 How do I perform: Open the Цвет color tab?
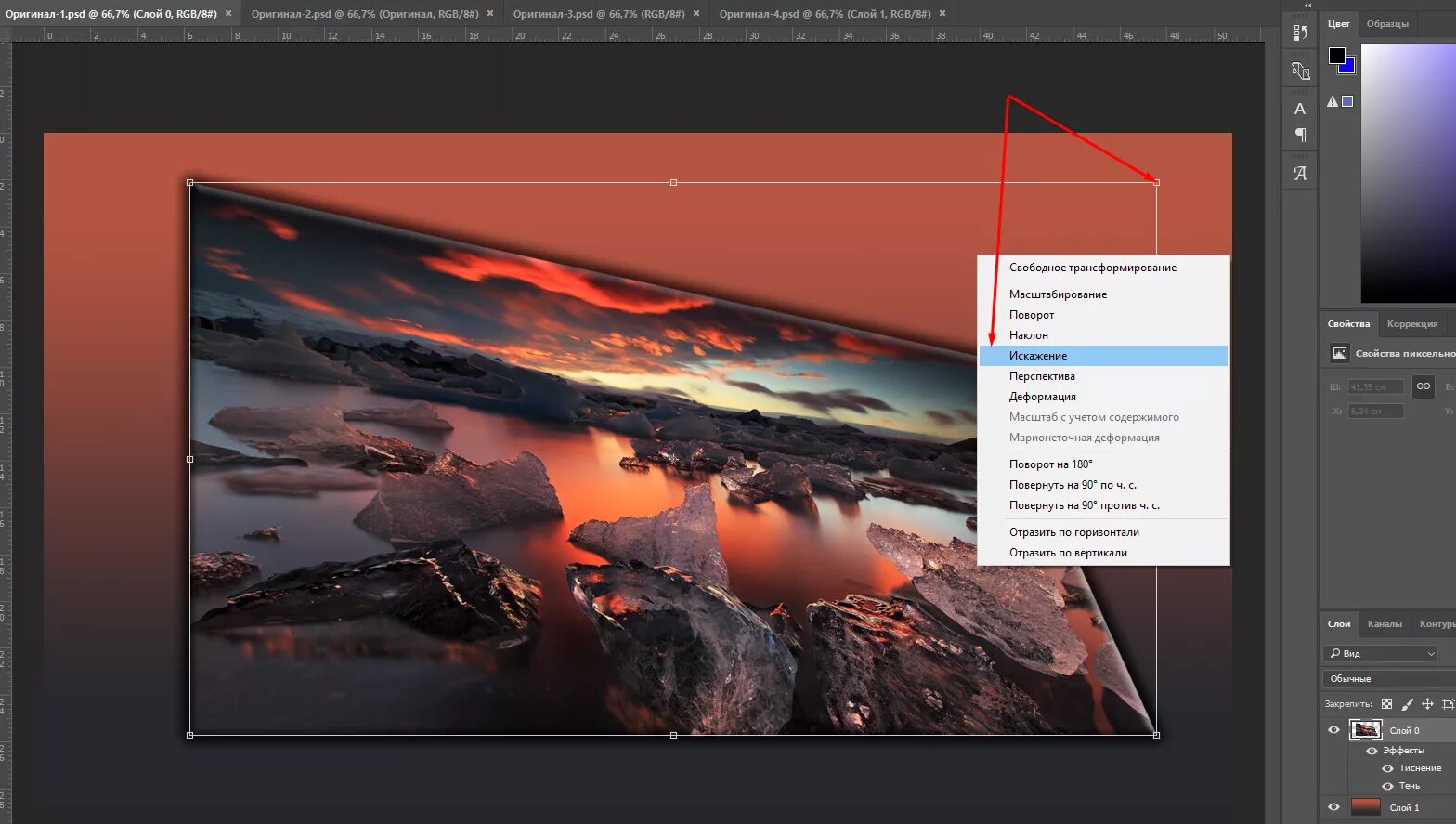(x=1339, y=24)
